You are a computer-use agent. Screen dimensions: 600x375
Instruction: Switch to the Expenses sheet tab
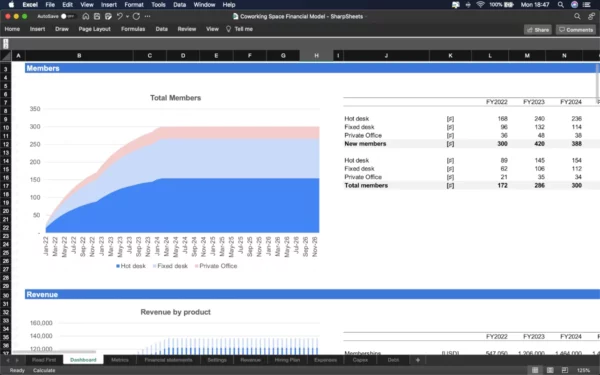click(325, 360)
